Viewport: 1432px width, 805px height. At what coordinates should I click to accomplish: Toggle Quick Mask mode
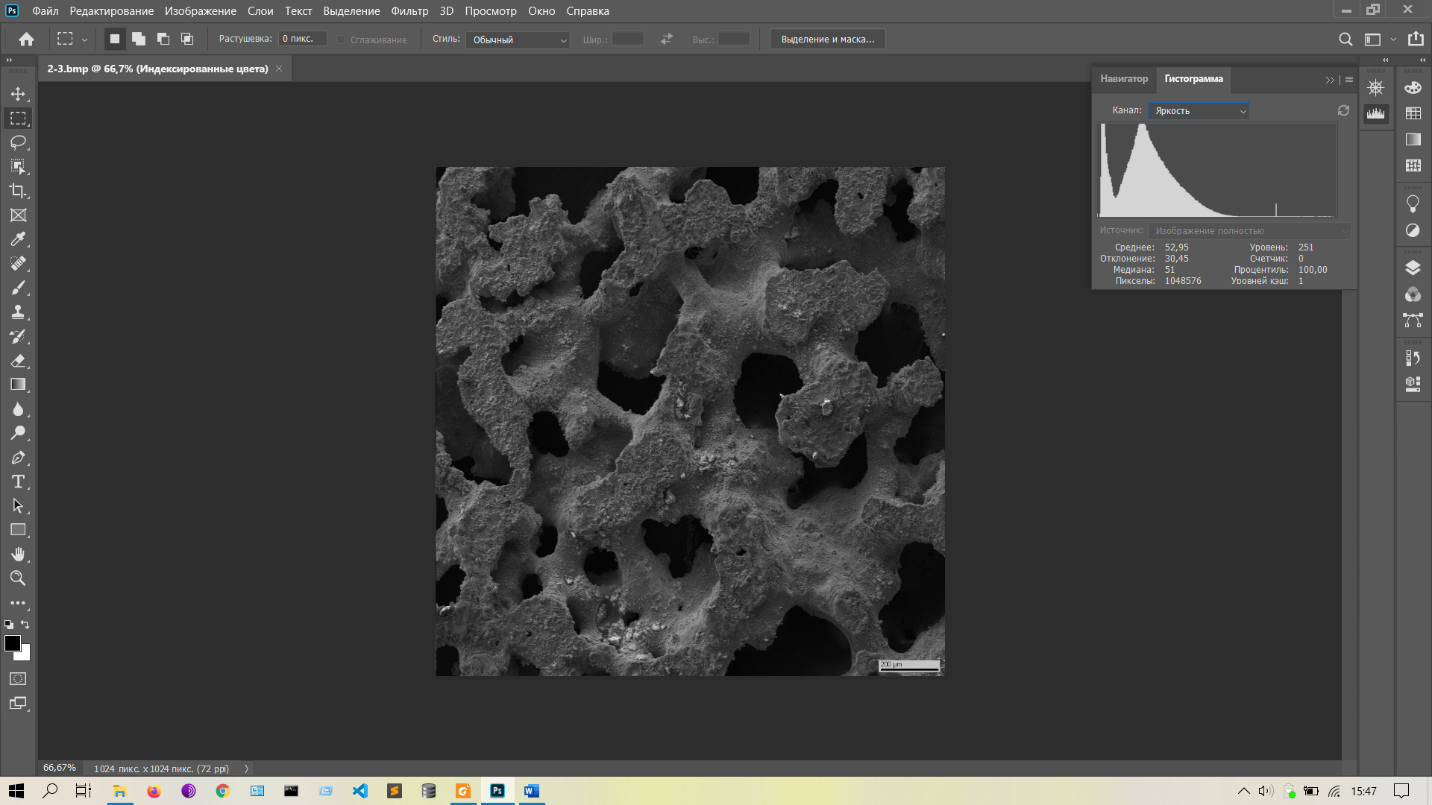(18, 679)
